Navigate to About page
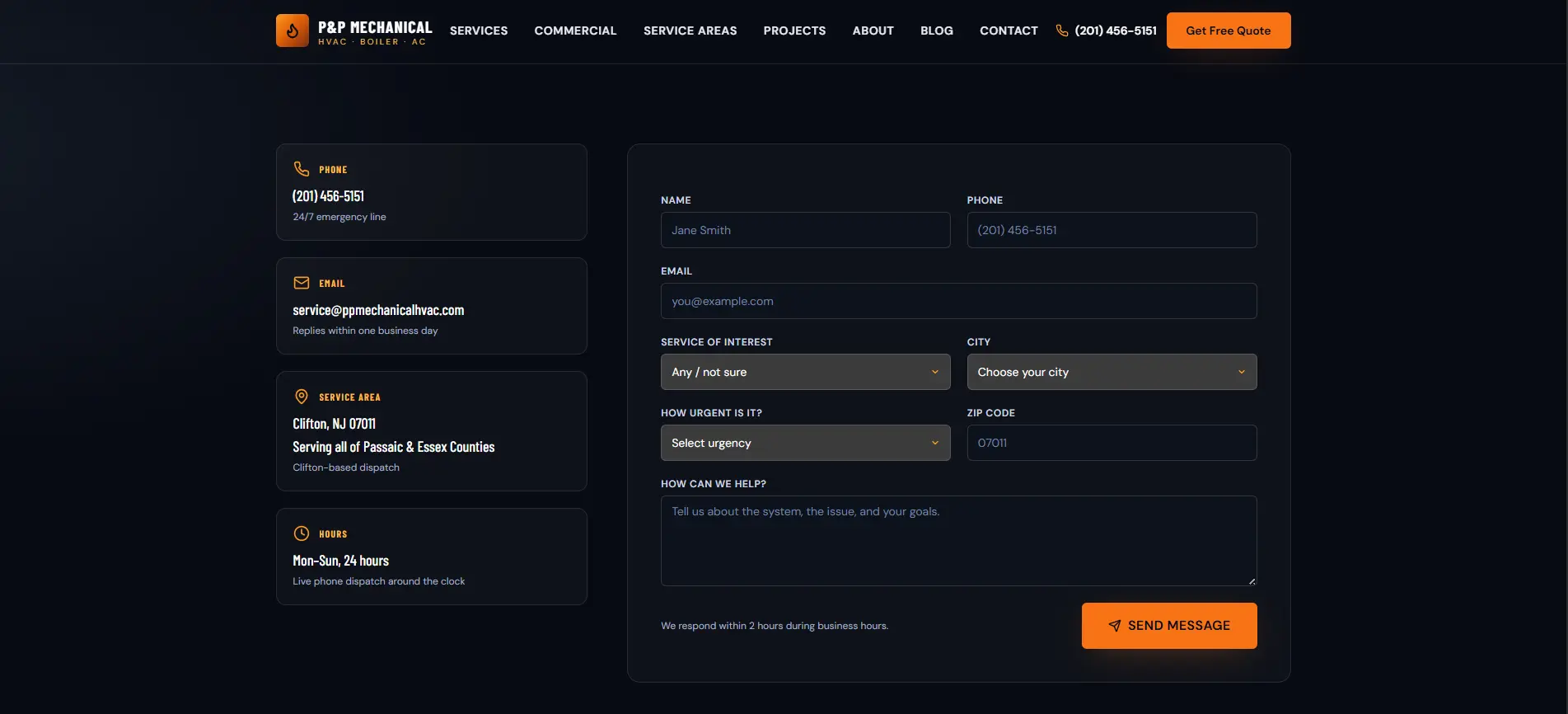The width and height of the screenshot is (1568, 714). pyautogui.click(x=873, y=31)
